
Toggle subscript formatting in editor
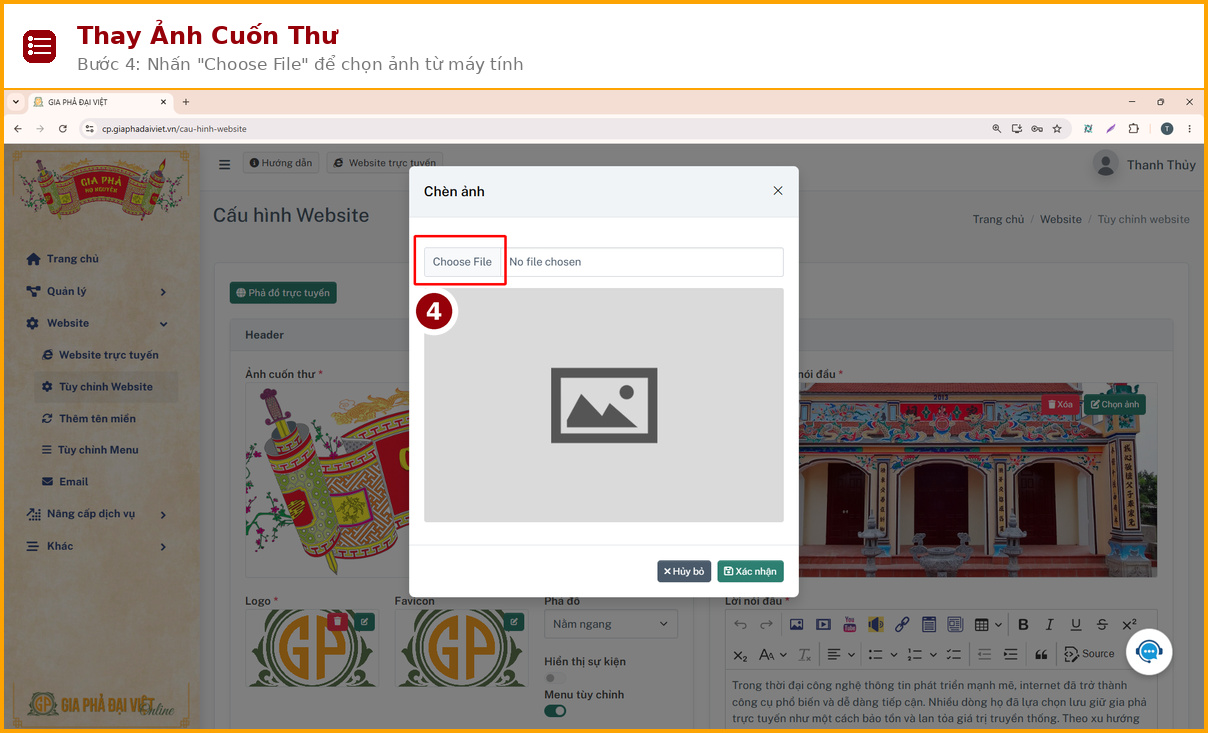pos(740,655)
